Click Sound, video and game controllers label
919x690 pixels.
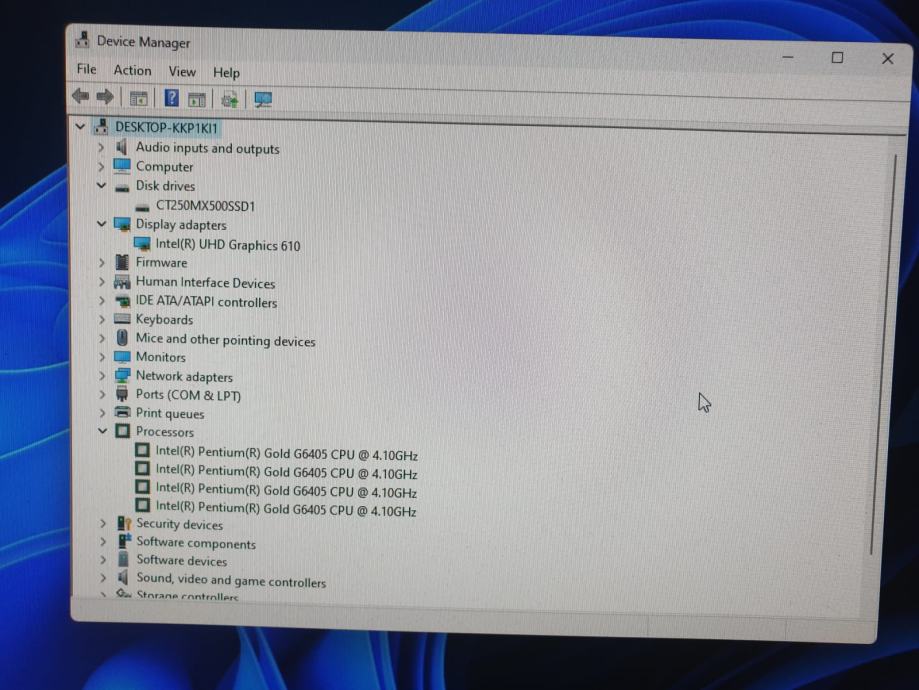tap(231, 580)
